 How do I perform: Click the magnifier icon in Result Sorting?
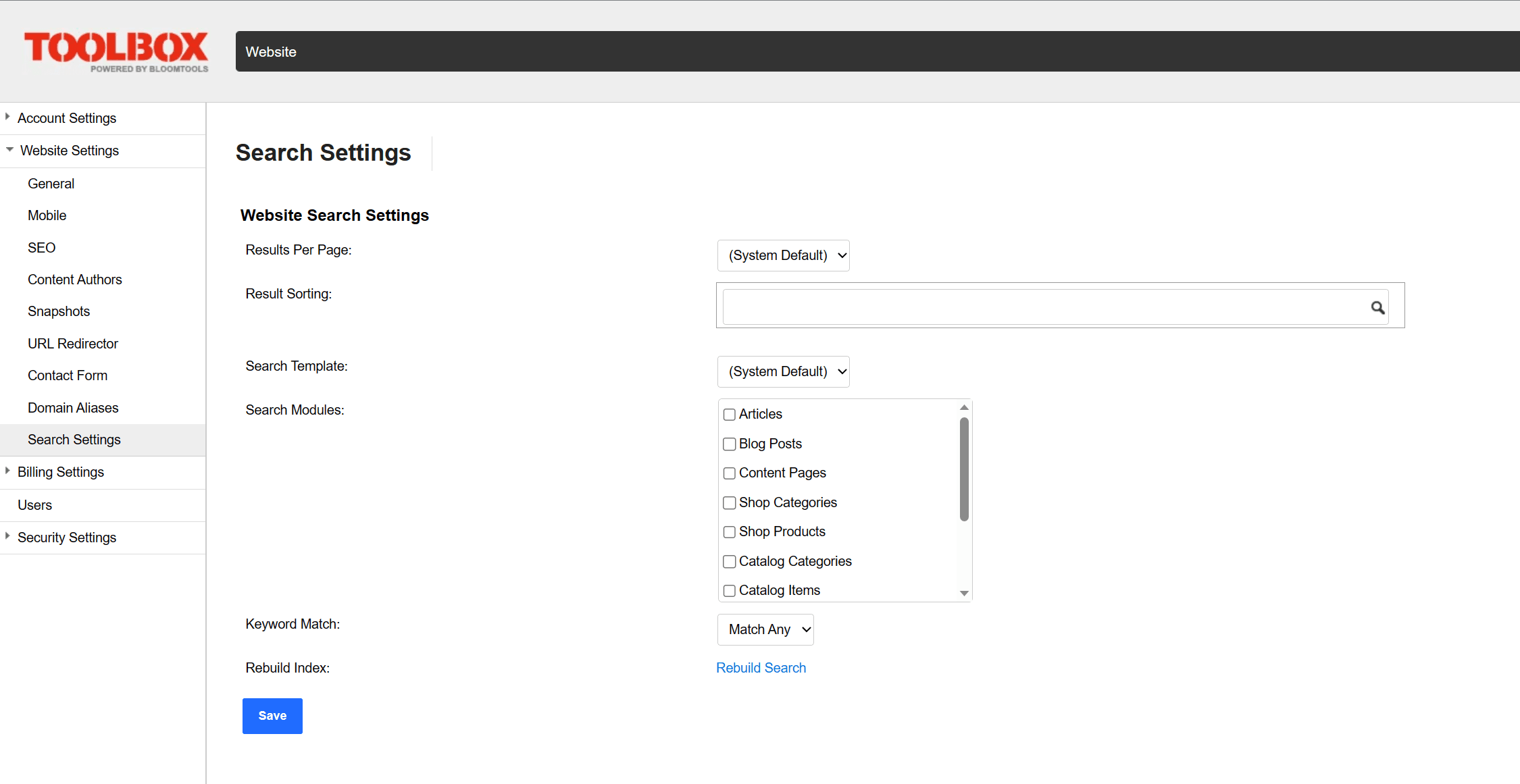(1377, 308)
